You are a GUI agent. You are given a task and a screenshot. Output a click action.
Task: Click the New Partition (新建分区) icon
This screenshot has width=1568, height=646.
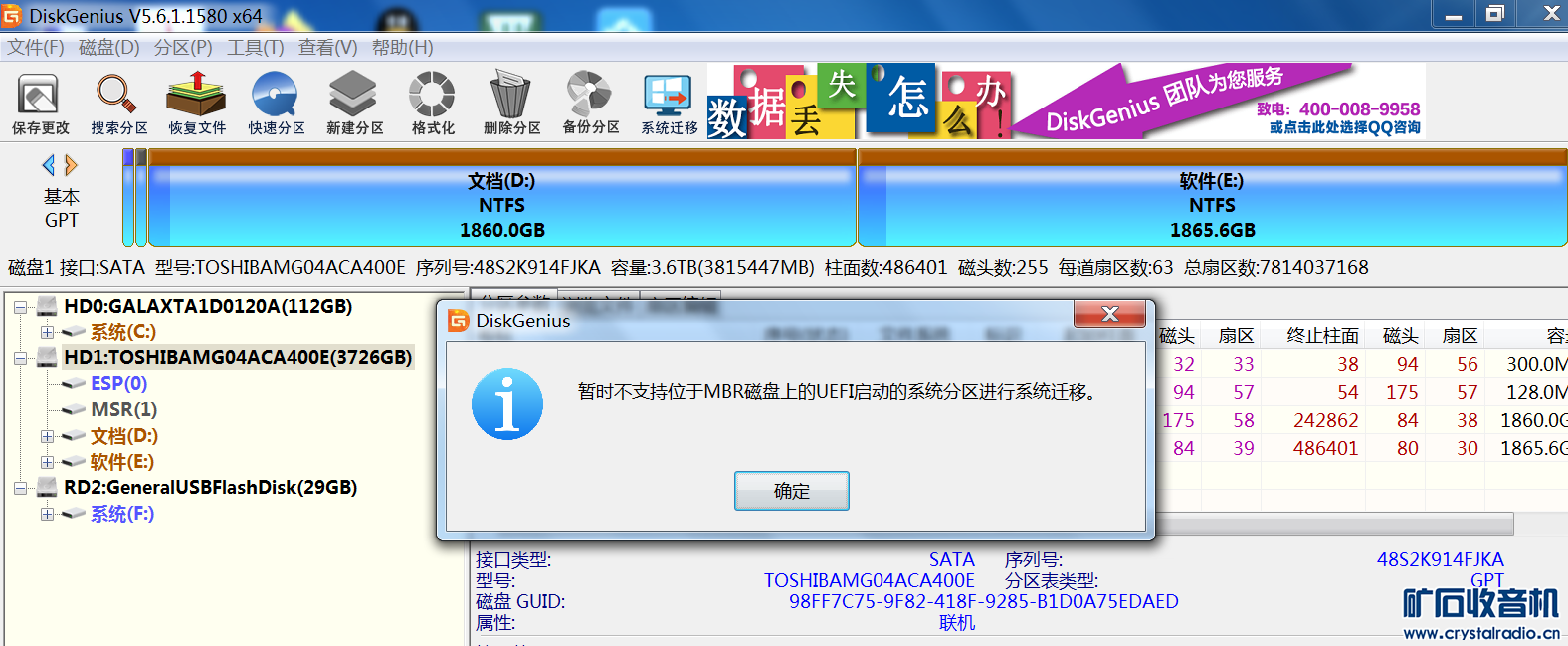(354, 104)
